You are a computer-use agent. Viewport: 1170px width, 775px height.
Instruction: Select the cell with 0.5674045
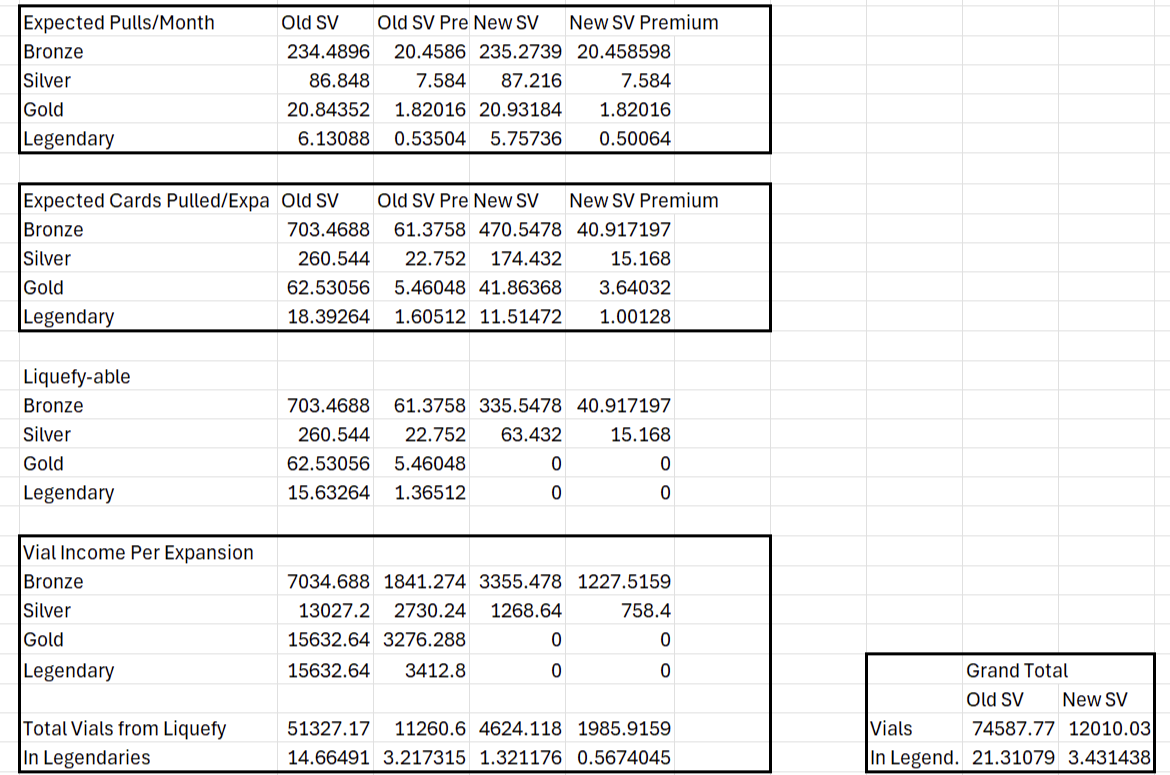click(620, 758)
